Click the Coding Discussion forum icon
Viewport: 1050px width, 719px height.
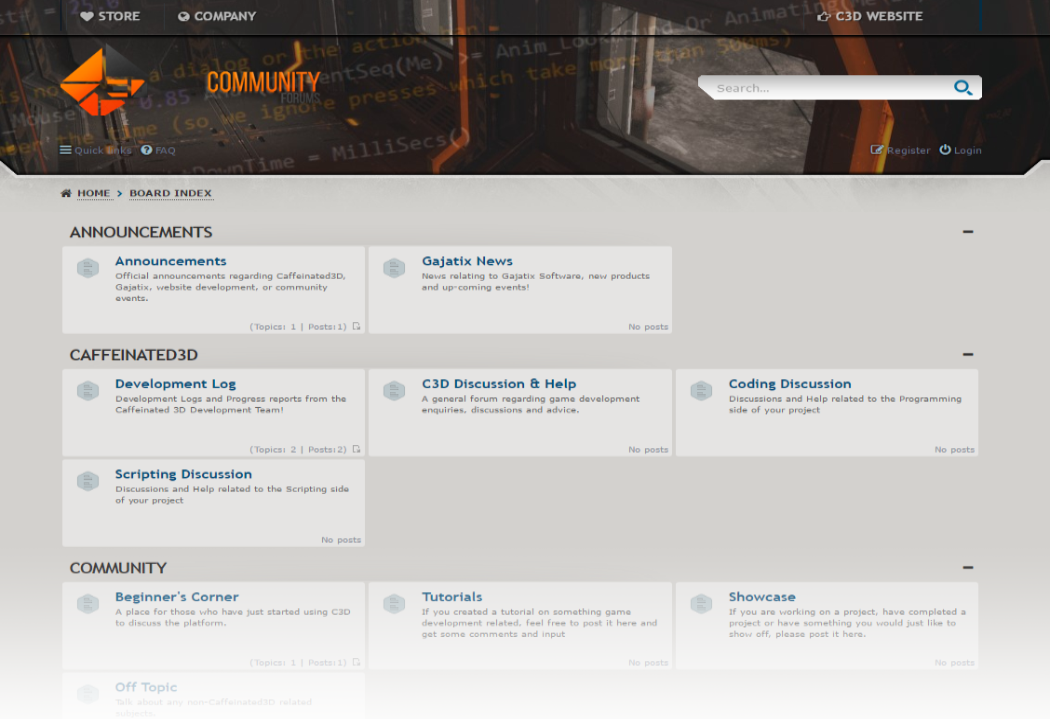click(701, 390)
